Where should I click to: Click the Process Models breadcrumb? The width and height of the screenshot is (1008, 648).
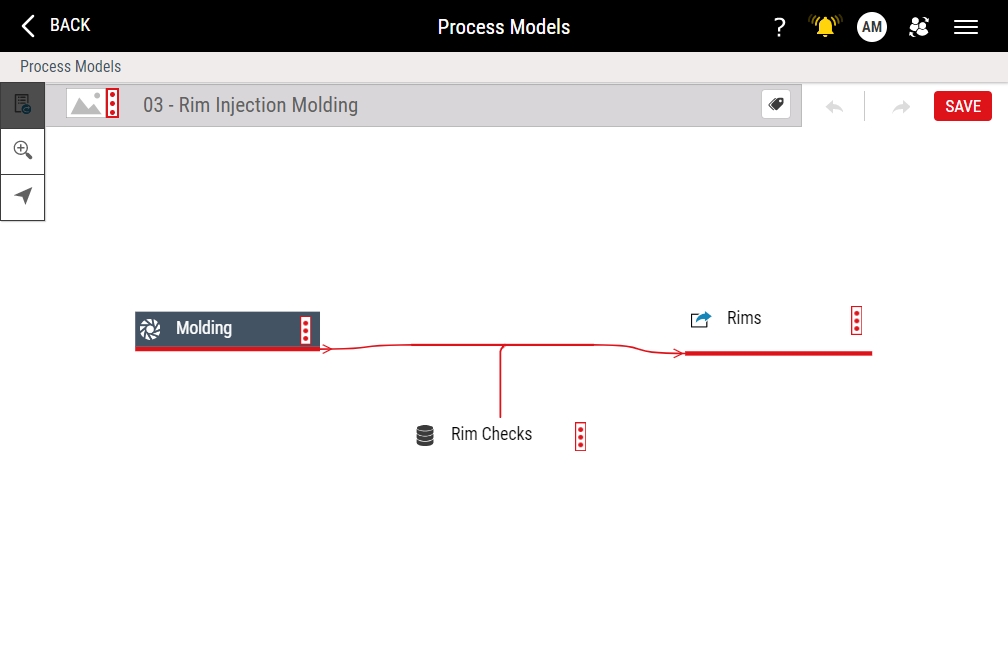(71, 67)
